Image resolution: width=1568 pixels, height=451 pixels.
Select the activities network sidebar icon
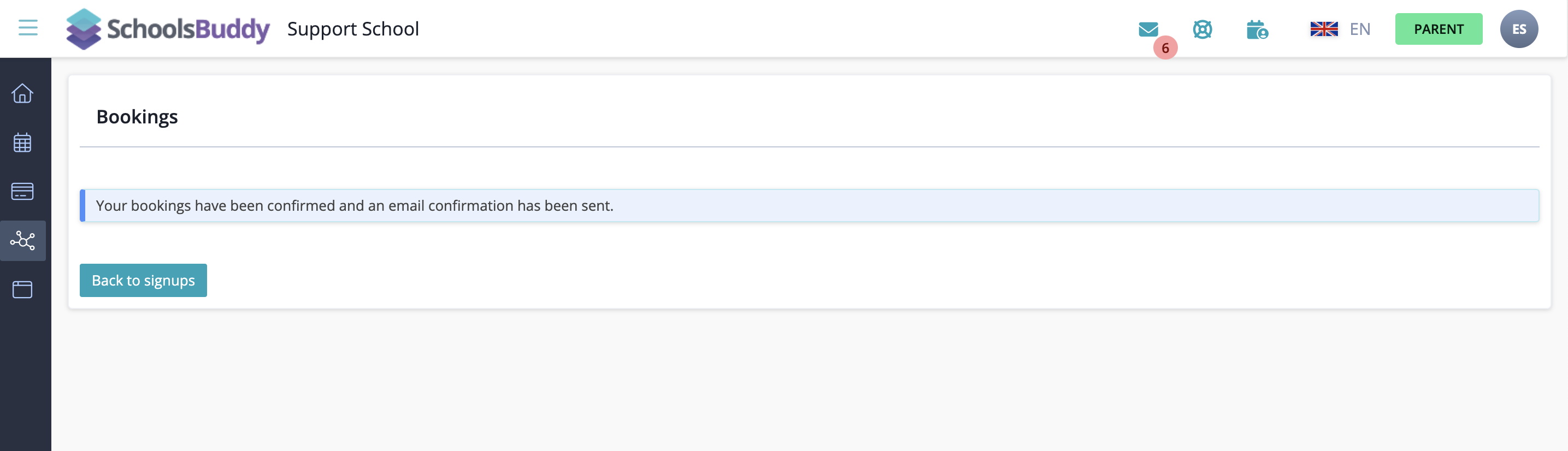(22, 240)
